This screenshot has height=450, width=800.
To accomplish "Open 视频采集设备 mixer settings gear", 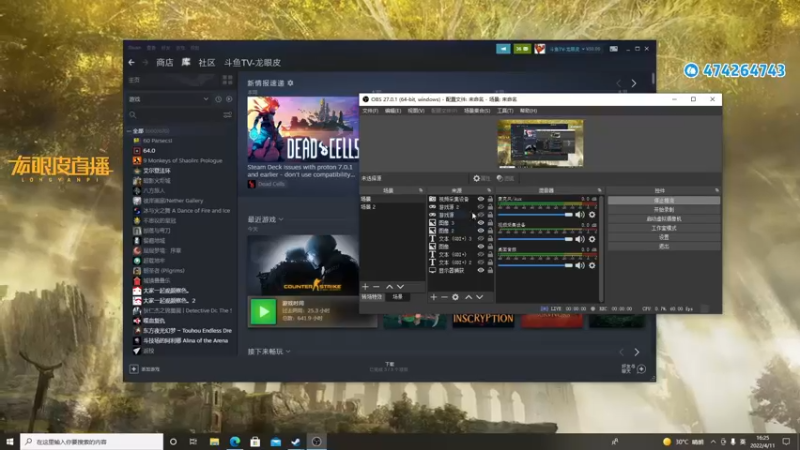I will [x=592, y=239].
